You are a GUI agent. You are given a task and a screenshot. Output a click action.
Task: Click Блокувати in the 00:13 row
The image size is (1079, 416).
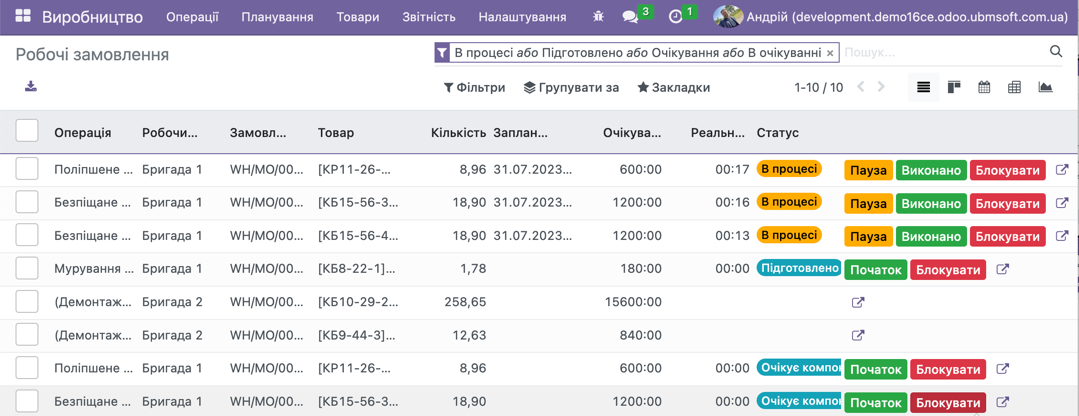click(1008, 236)
